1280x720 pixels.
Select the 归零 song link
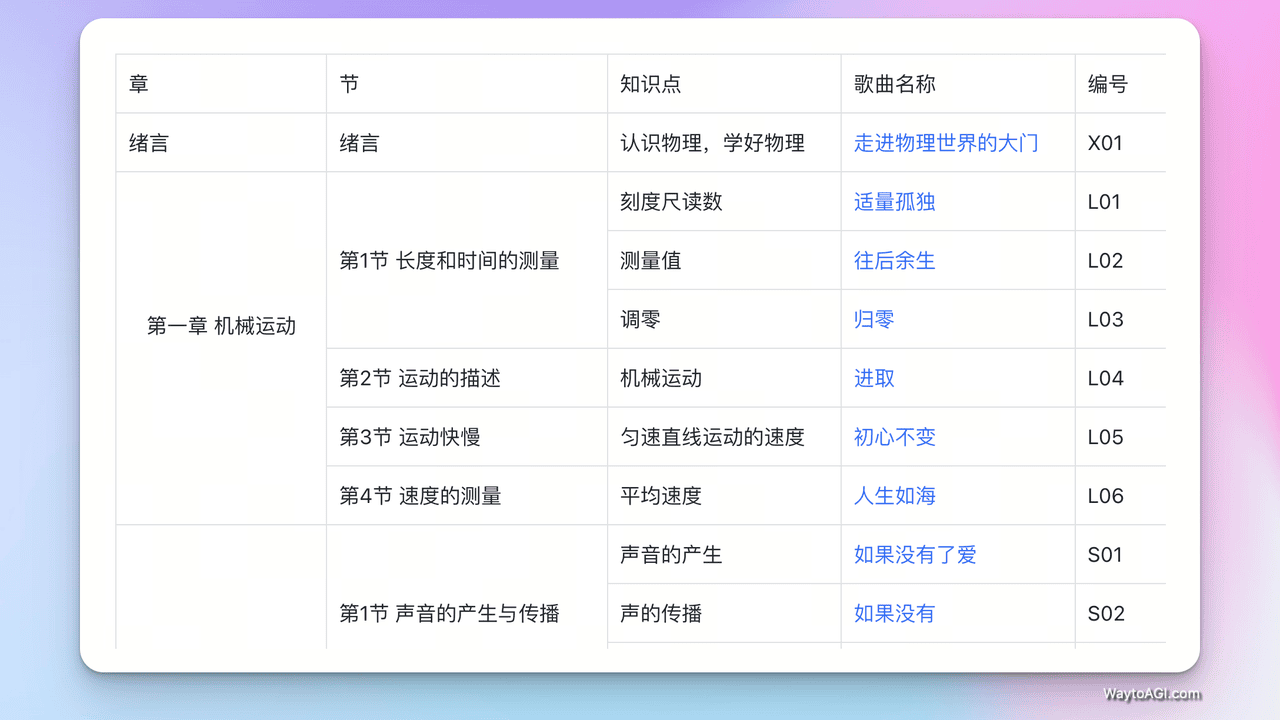pyautogui.click(x=874, y=320)
